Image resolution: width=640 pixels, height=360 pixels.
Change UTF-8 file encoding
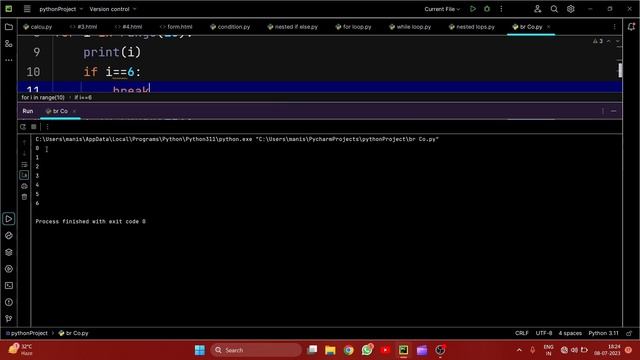[x=544, y=333]
